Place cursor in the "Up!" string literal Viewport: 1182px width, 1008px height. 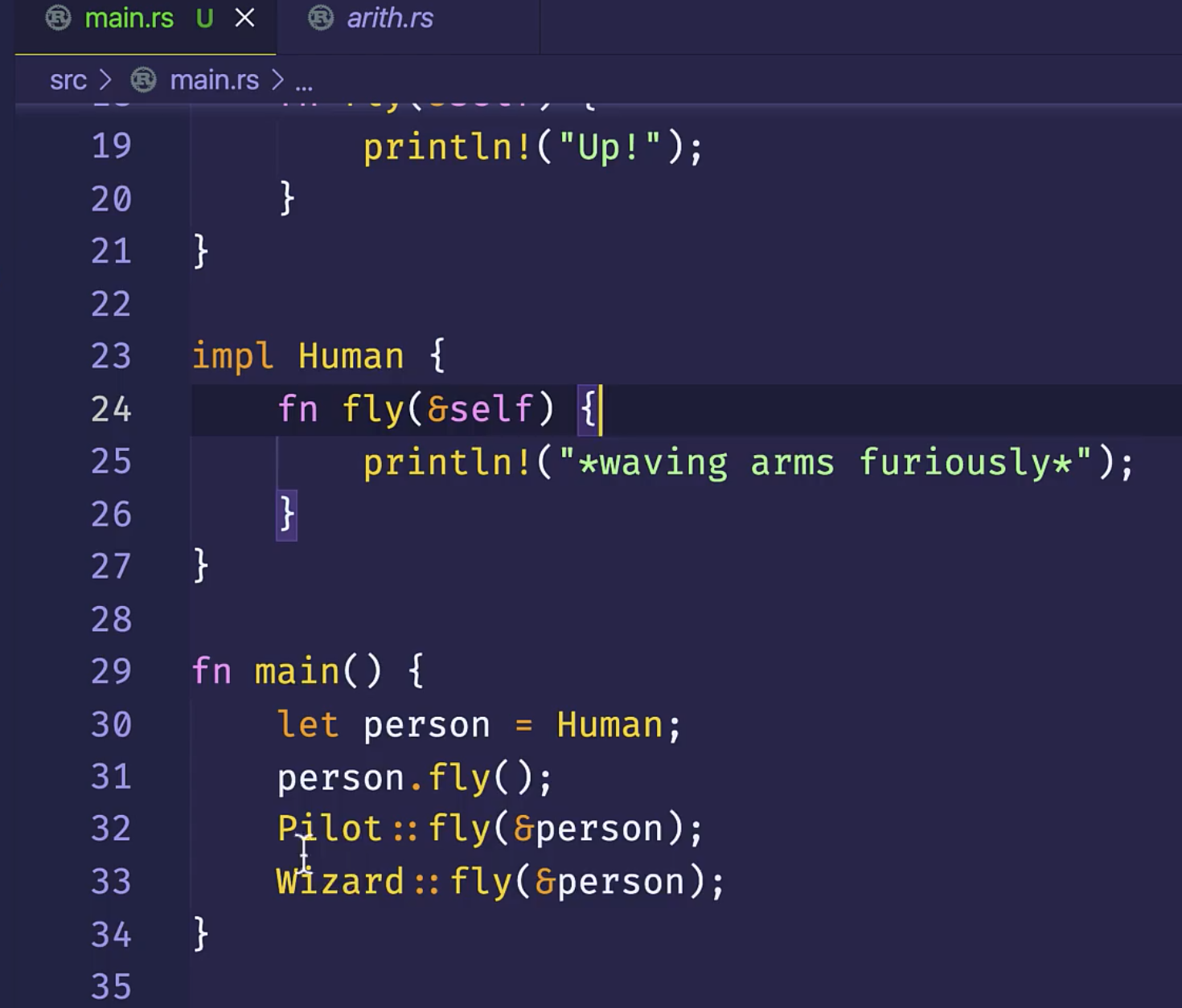pos(609,148)
